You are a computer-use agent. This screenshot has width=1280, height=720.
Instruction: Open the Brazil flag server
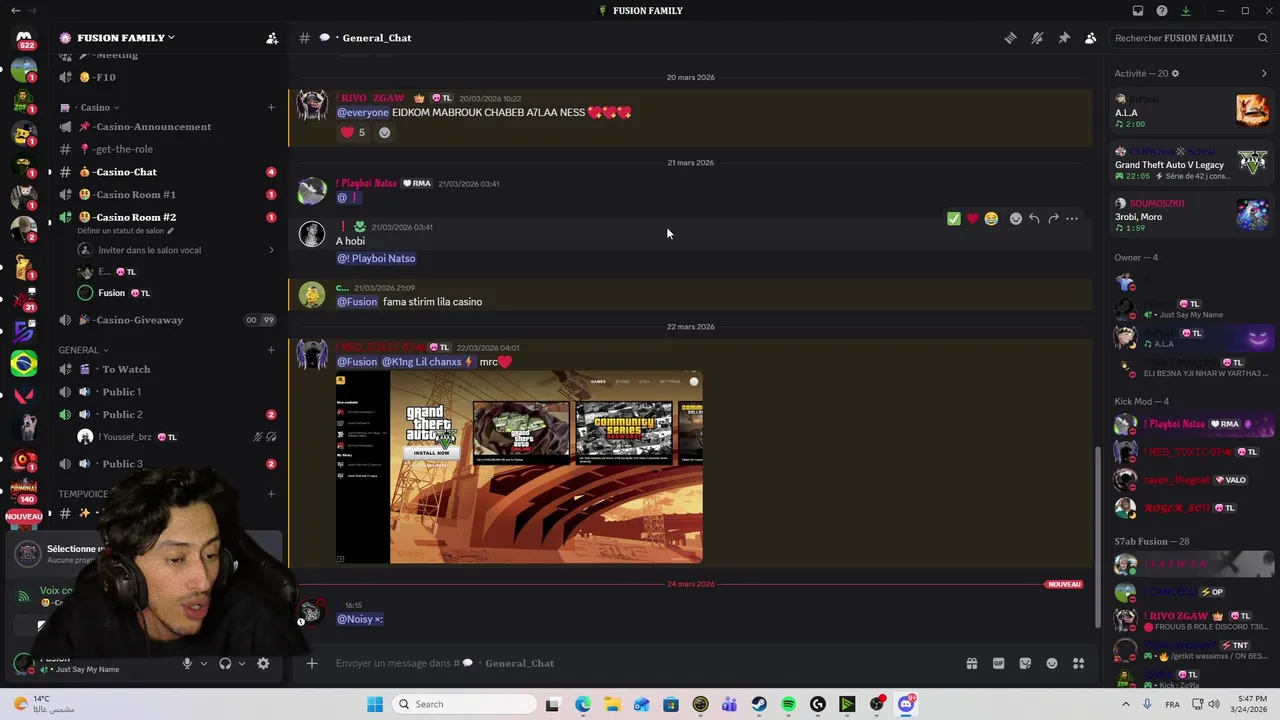[x=24, y=362]
